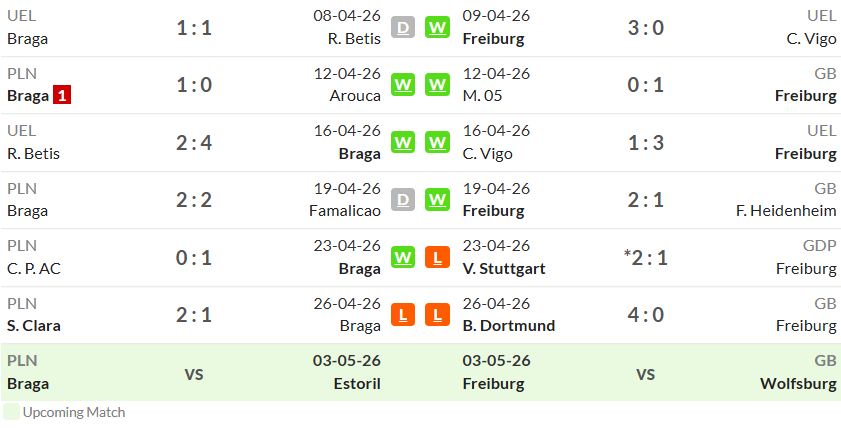The image size is (841, 428).
Task: Click Freiburg's win badge against M. 05
Action: [x=437, y=85]
